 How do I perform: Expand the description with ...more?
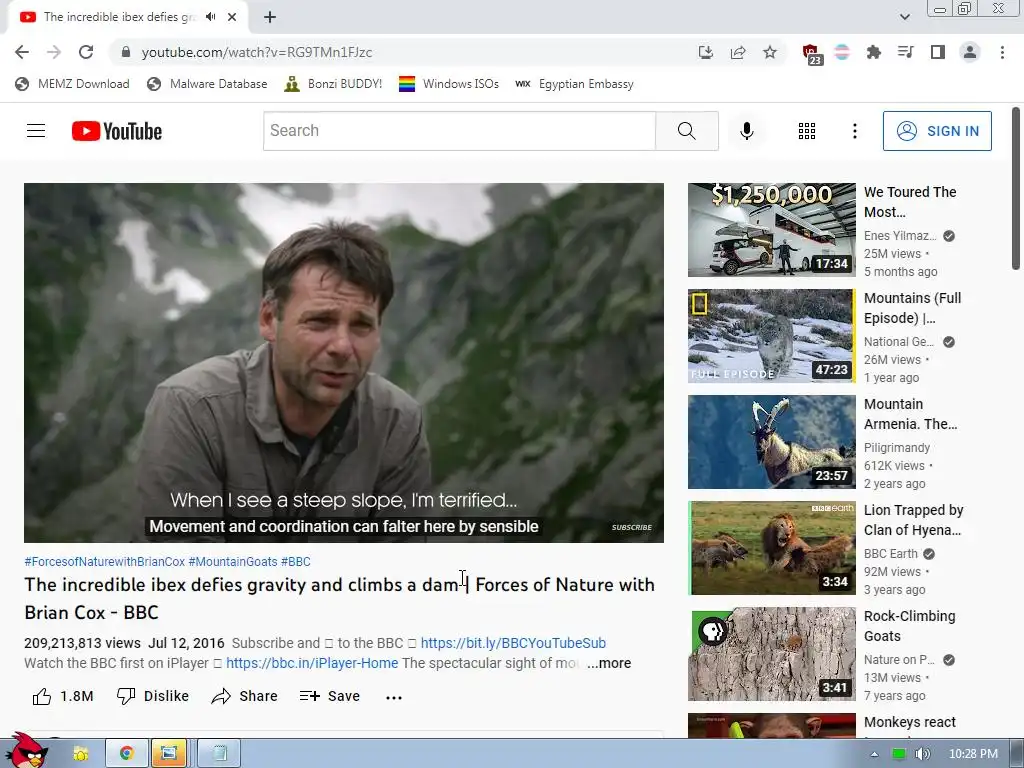609,663
